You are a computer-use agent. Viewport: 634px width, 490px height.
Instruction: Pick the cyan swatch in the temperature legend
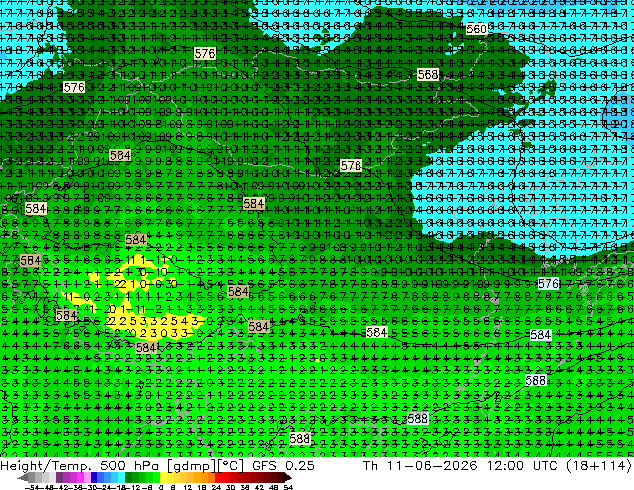click(121, 478)
